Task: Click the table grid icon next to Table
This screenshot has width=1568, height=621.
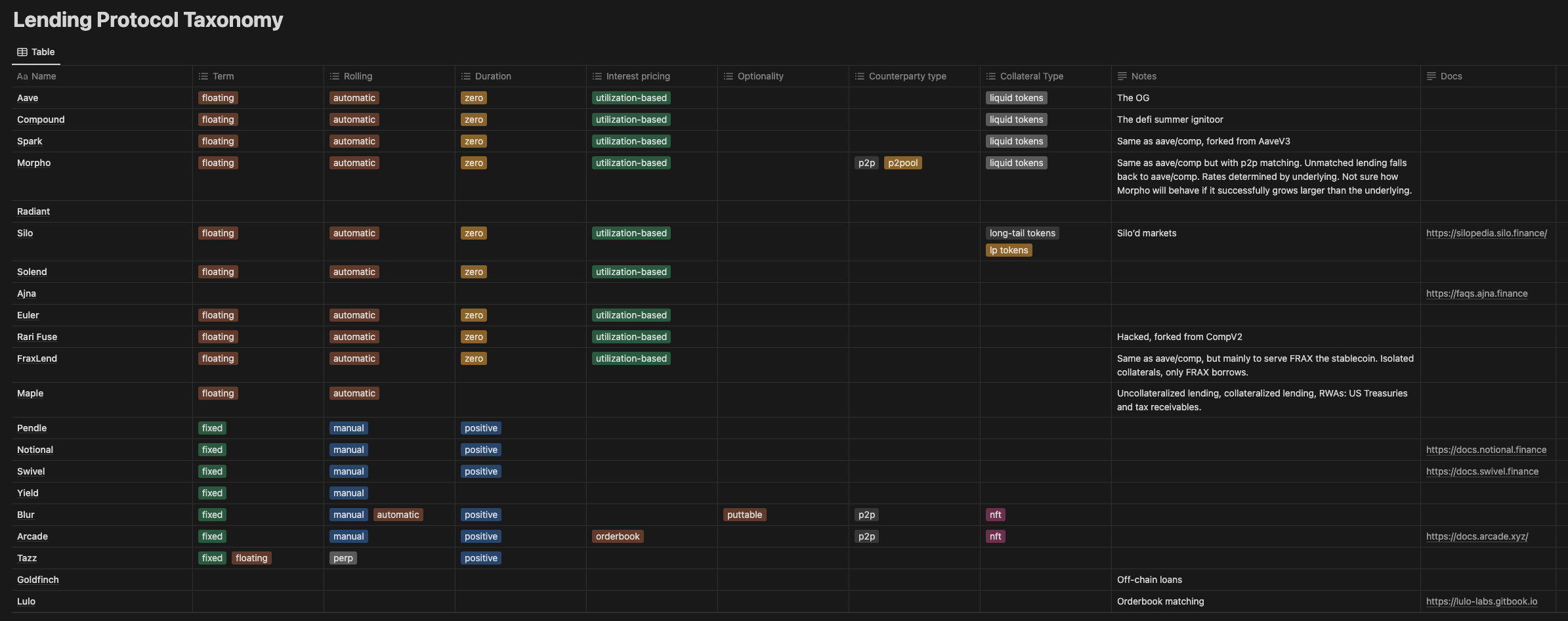Action: pos(21,51)
